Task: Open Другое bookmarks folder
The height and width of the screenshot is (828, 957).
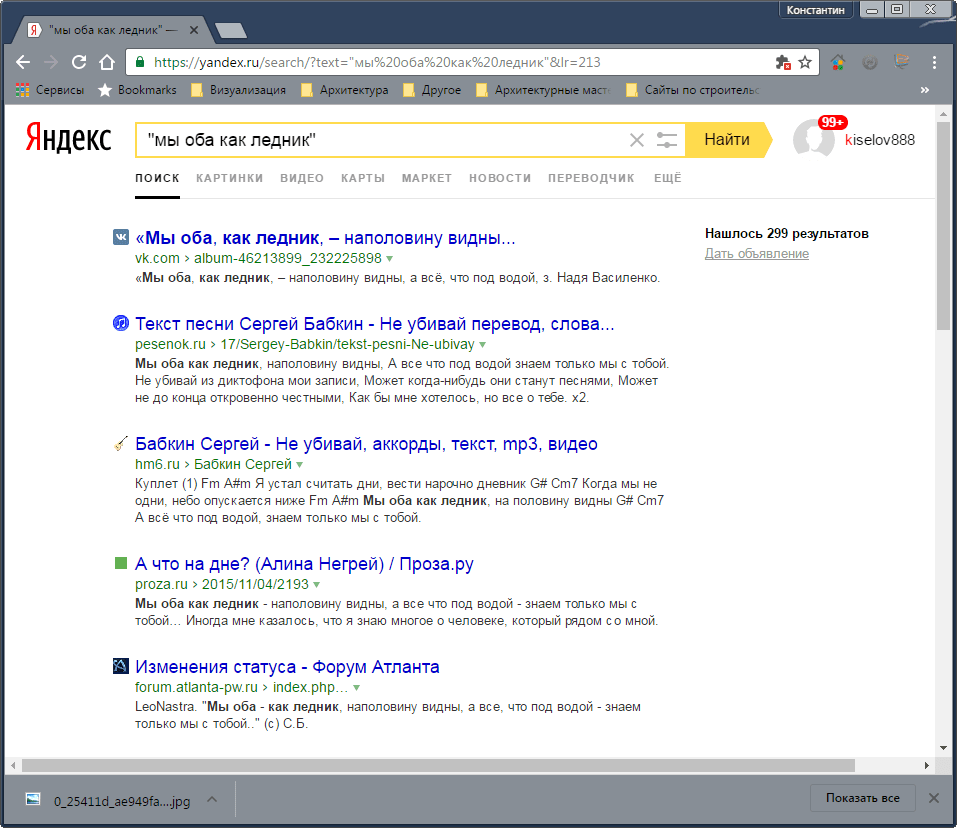Action: [x=432, y=90]
